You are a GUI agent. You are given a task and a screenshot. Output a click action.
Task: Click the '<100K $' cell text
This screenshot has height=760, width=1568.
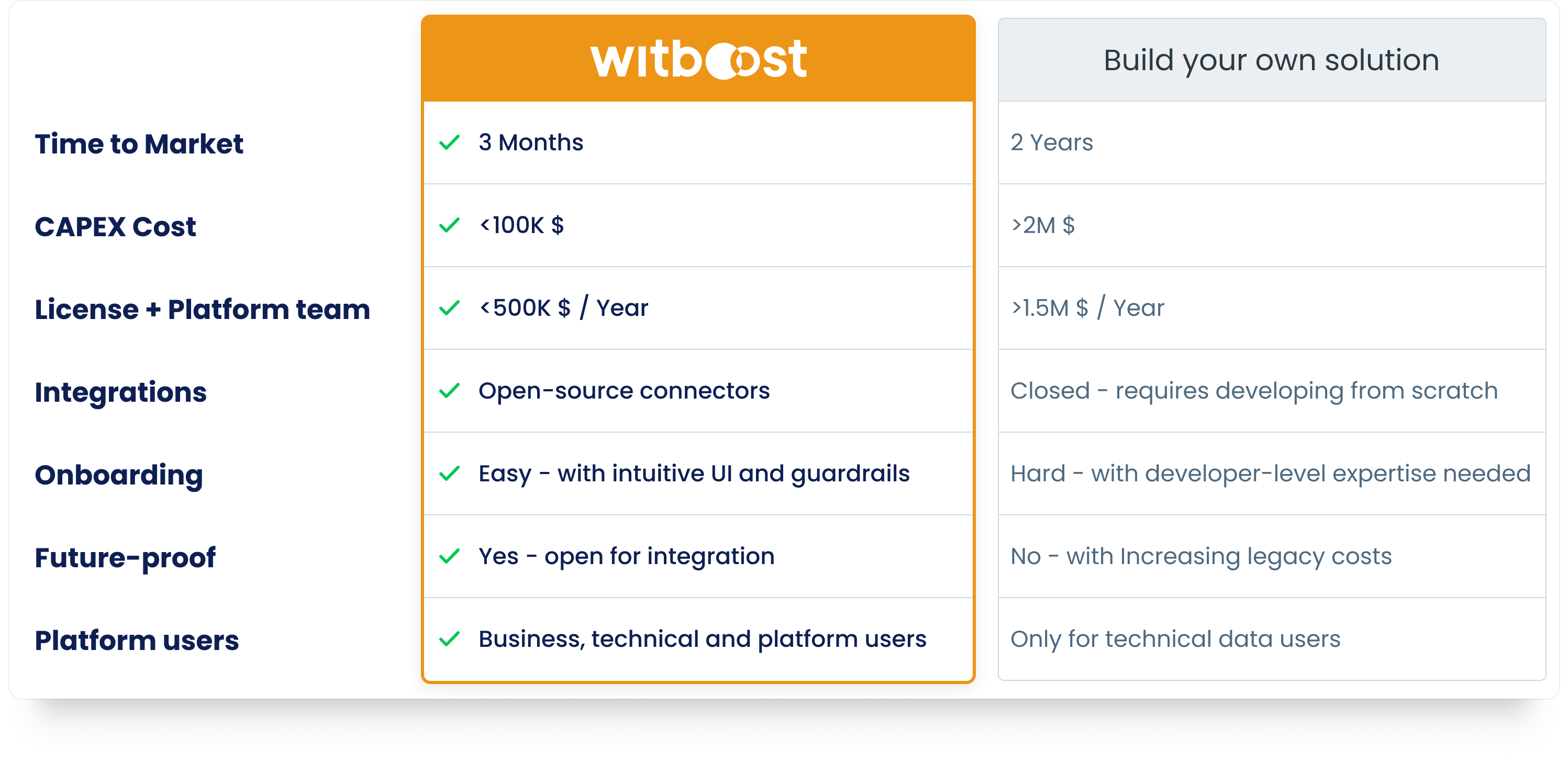tap(521, 225)
